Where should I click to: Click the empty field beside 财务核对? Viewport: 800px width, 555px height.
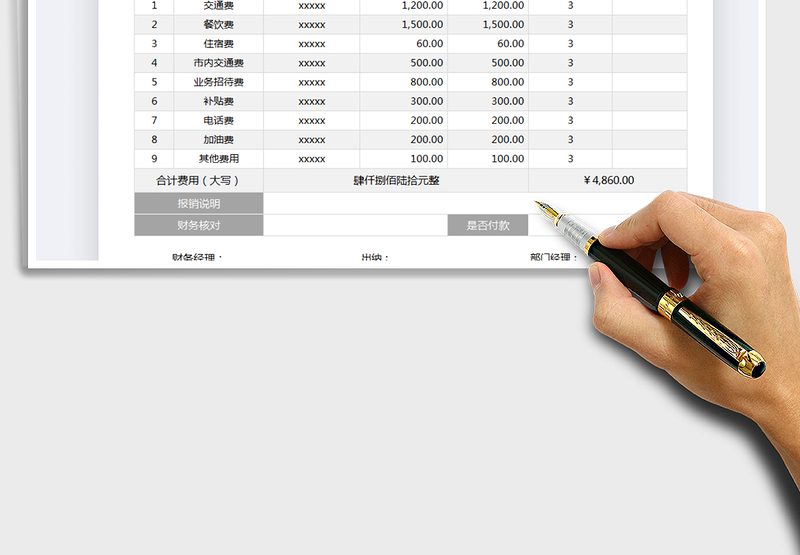tap(356, 225)
